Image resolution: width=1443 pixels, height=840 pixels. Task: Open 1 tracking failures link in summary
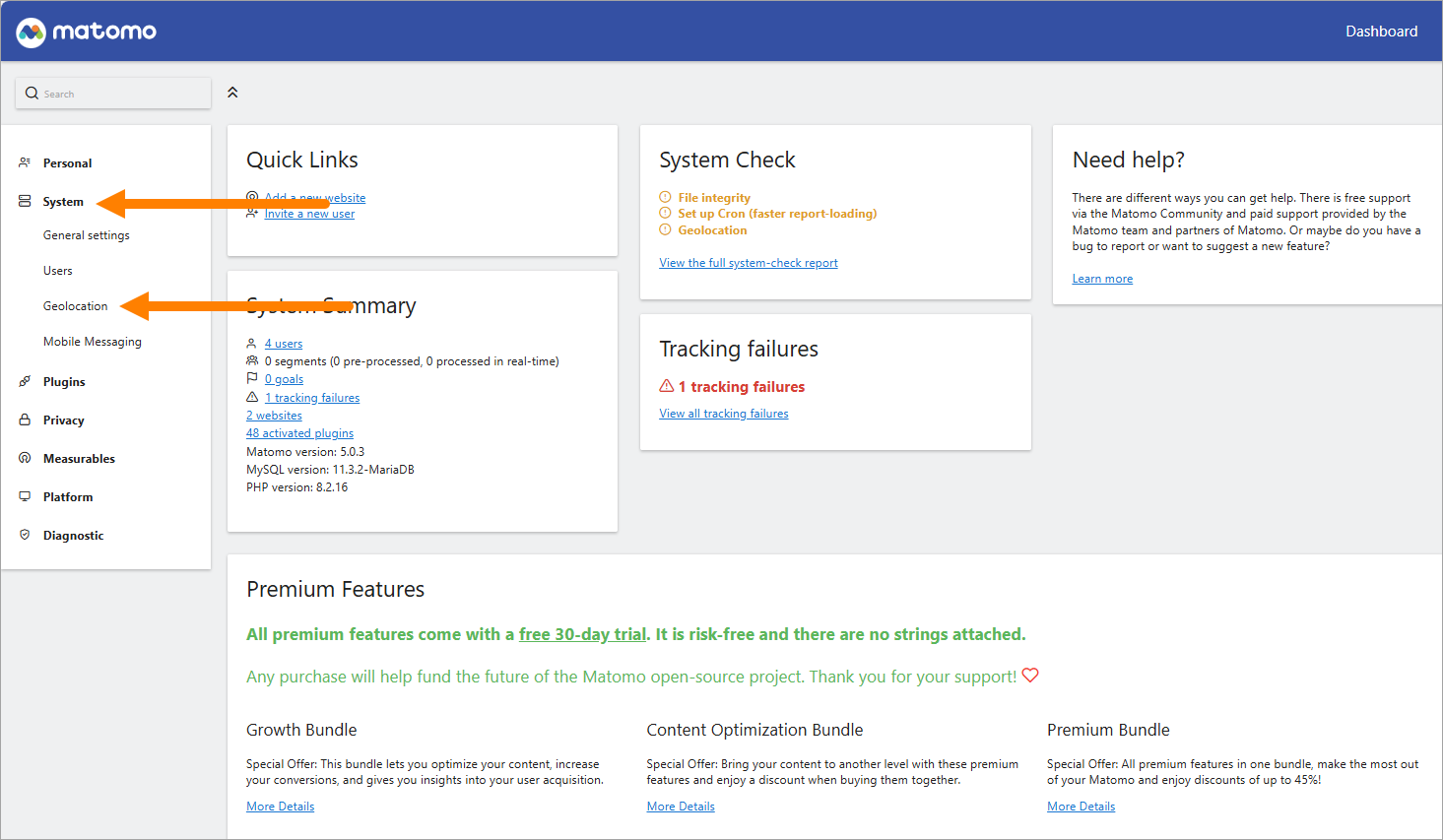(312, 398)
